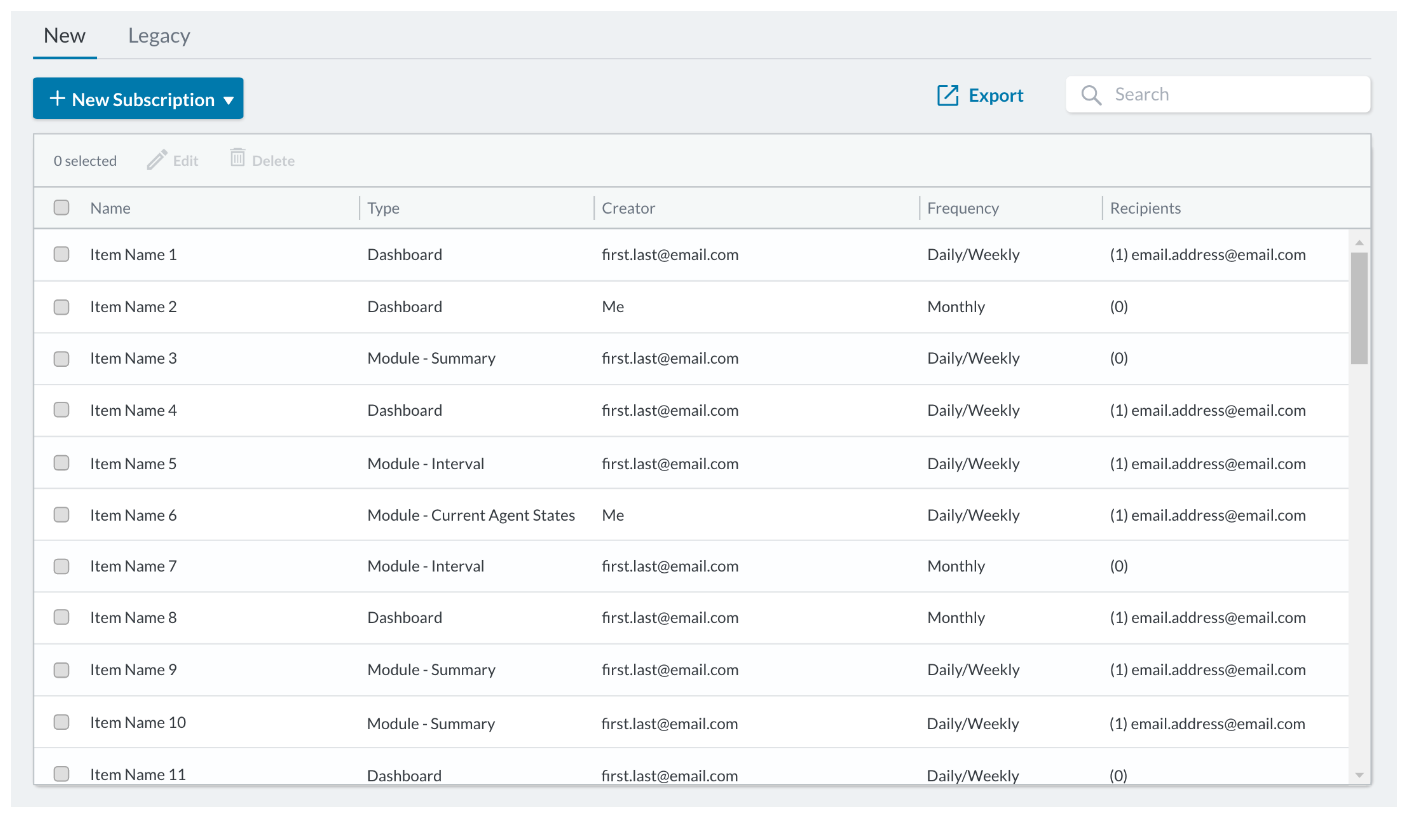Click 'Monthly' in Item Name 2 row
The image size is (1409, 819).
[x=956, y=307]
